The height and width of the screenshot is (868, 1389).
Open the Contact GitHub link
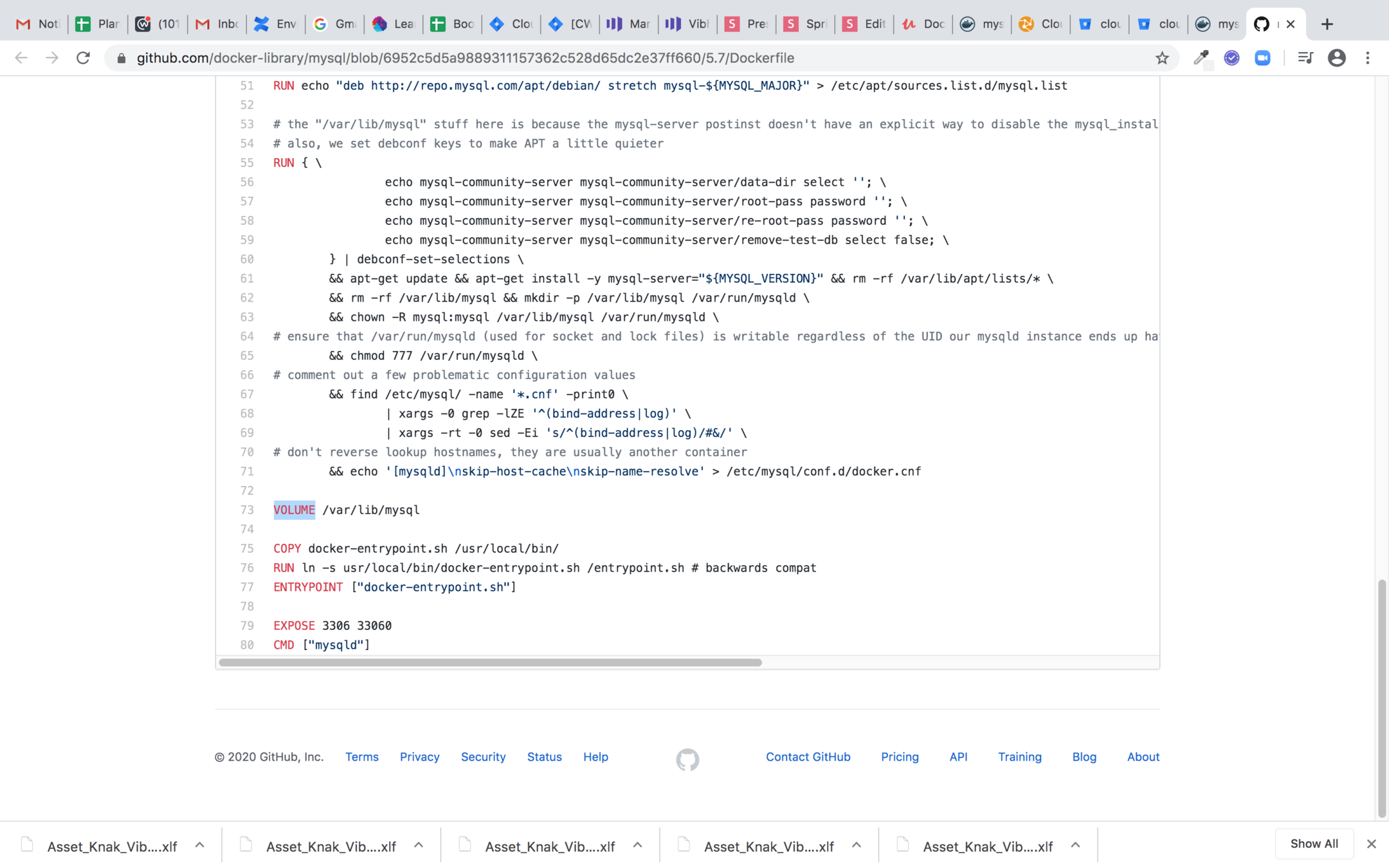tap(808, 757)
